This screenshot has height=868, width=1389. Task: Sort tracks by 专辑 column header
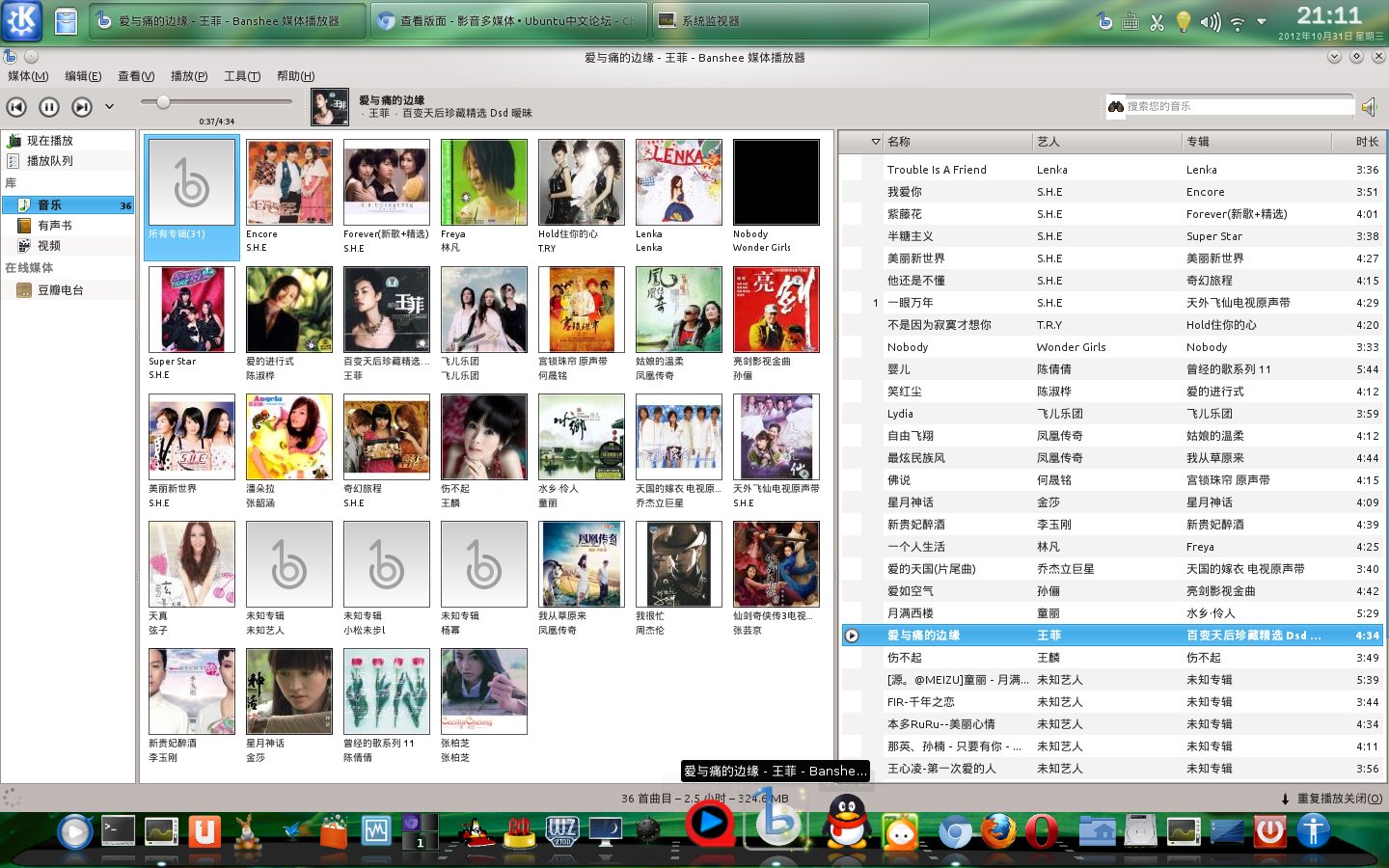[1256, 142]
